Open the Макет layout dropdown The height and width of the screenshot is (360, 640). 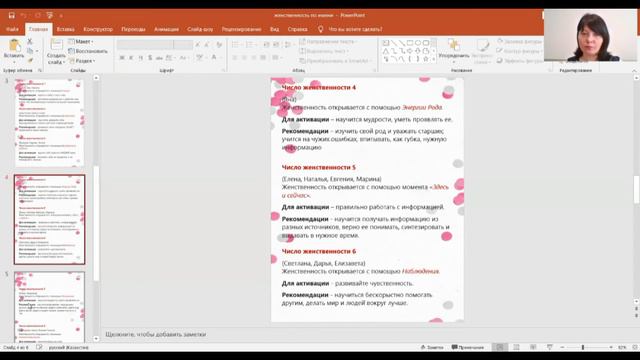click(81, 42)
